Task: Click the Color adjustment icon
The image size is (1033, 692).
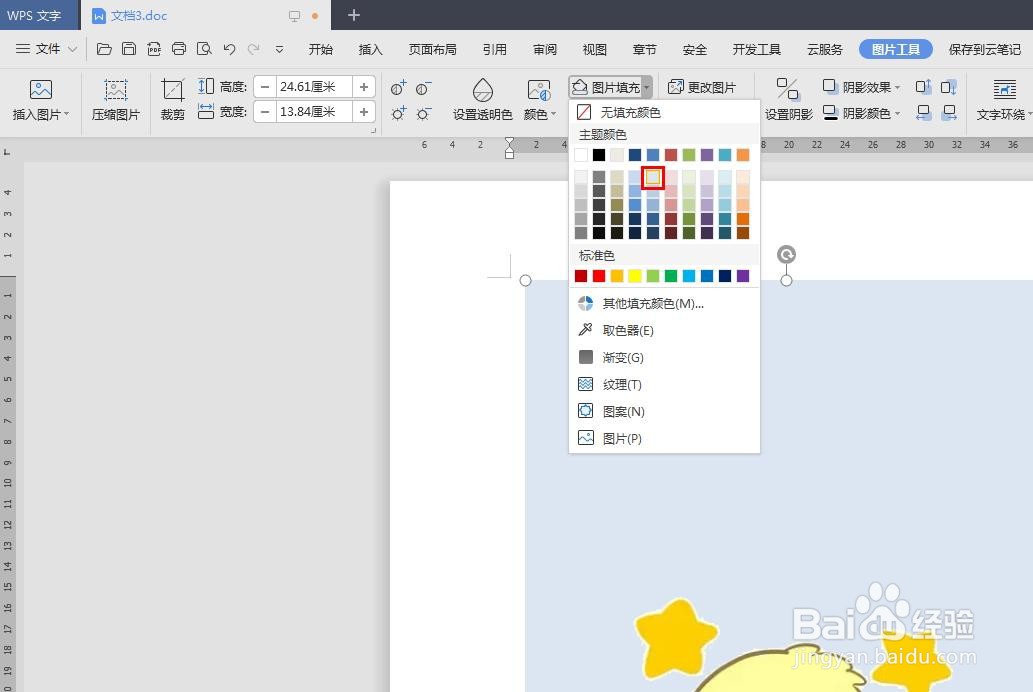Action: (x=539, y=90)
